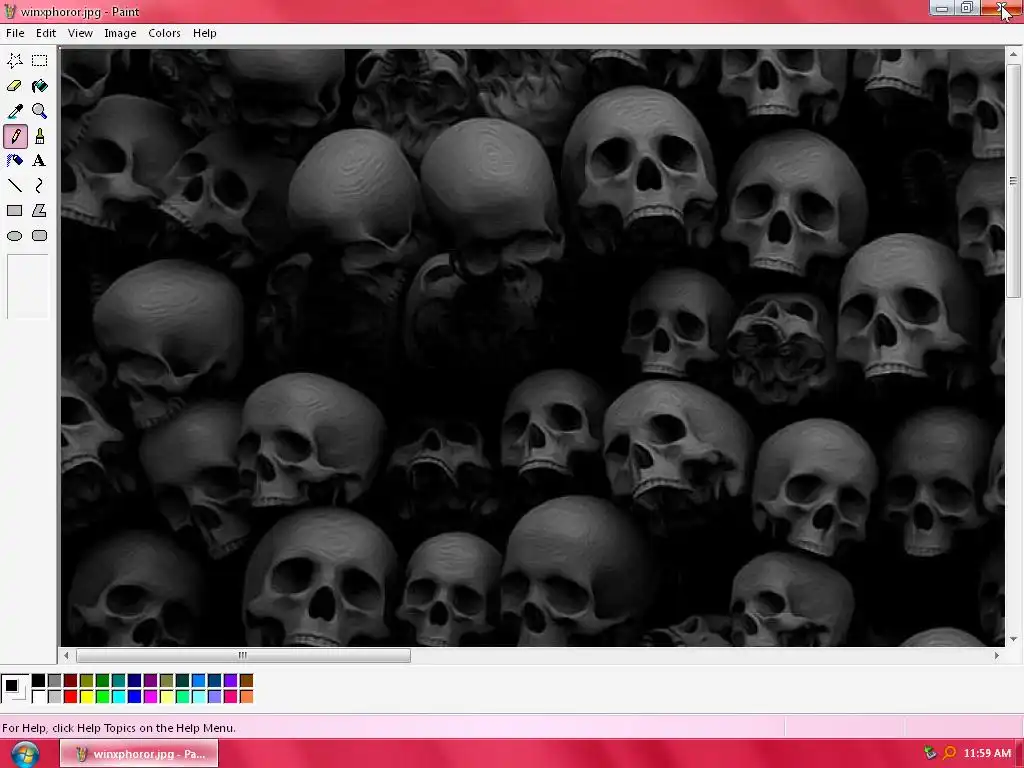Select the Curve tool
1024x768 pixels.
tap(39, 186)
